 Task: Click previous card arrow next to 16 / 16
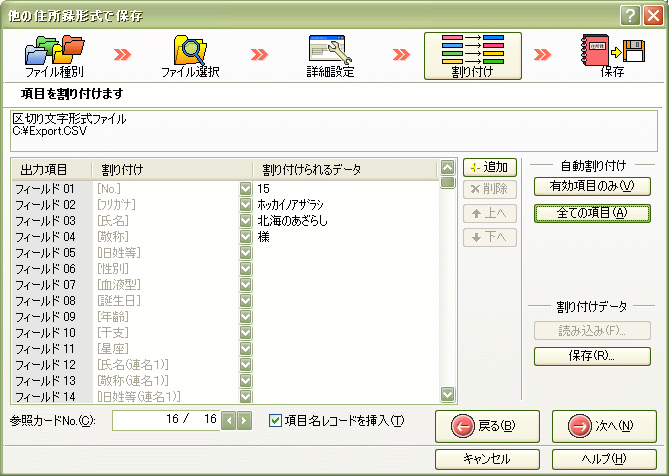(x=229, y=421)
